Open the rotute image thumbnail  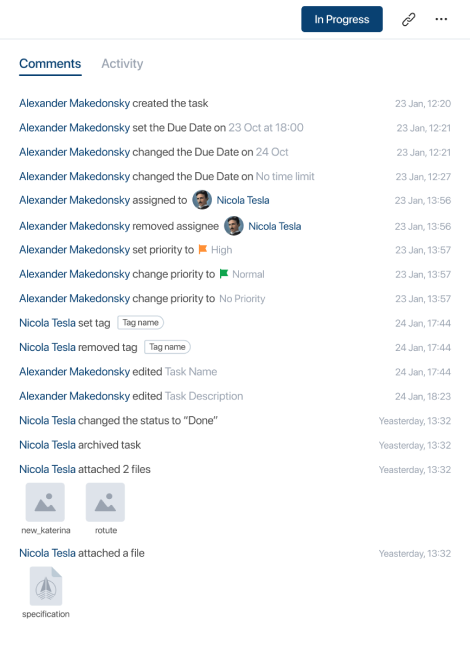[x=105, y=502]
